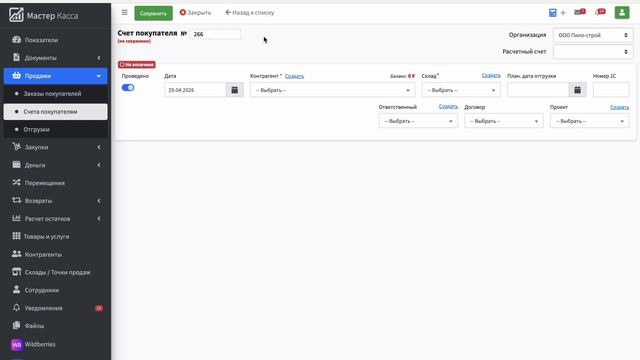Click the План. дата отгрузки input
The width and height of the screenshot is (640, 360).
pyautogui.click(x=538, y=90)
